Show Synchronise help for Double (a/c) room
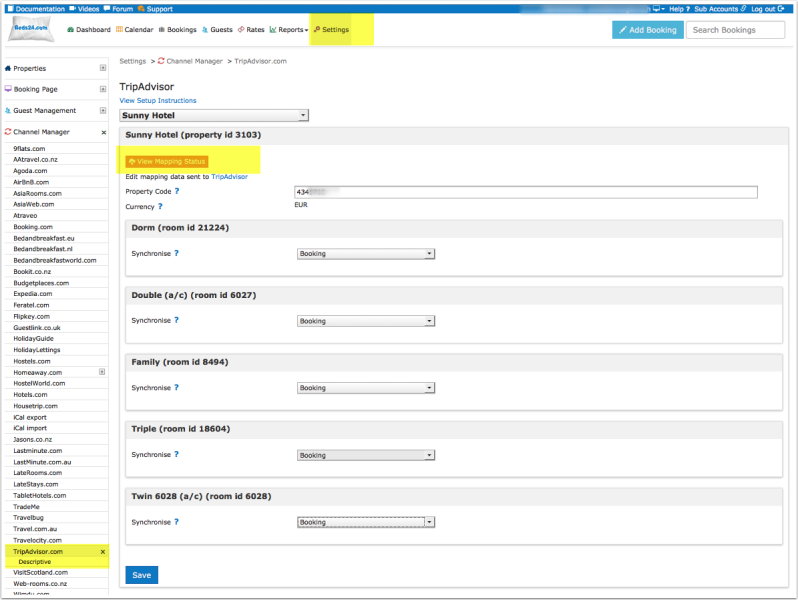This screenshot has height=600, width=798. 177,321
